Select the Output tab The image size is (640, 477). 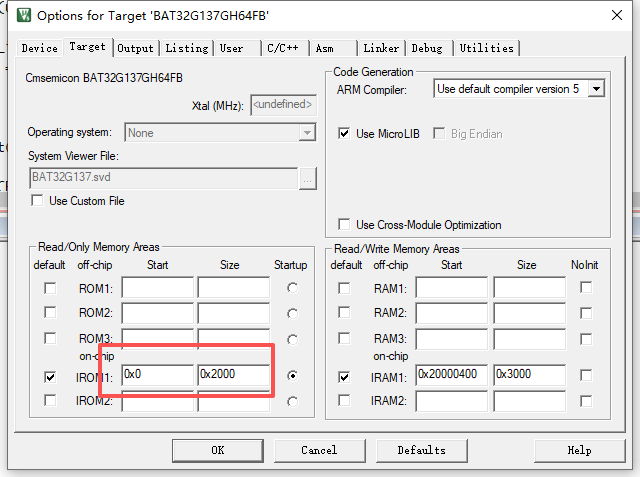[x=136, y=48]
